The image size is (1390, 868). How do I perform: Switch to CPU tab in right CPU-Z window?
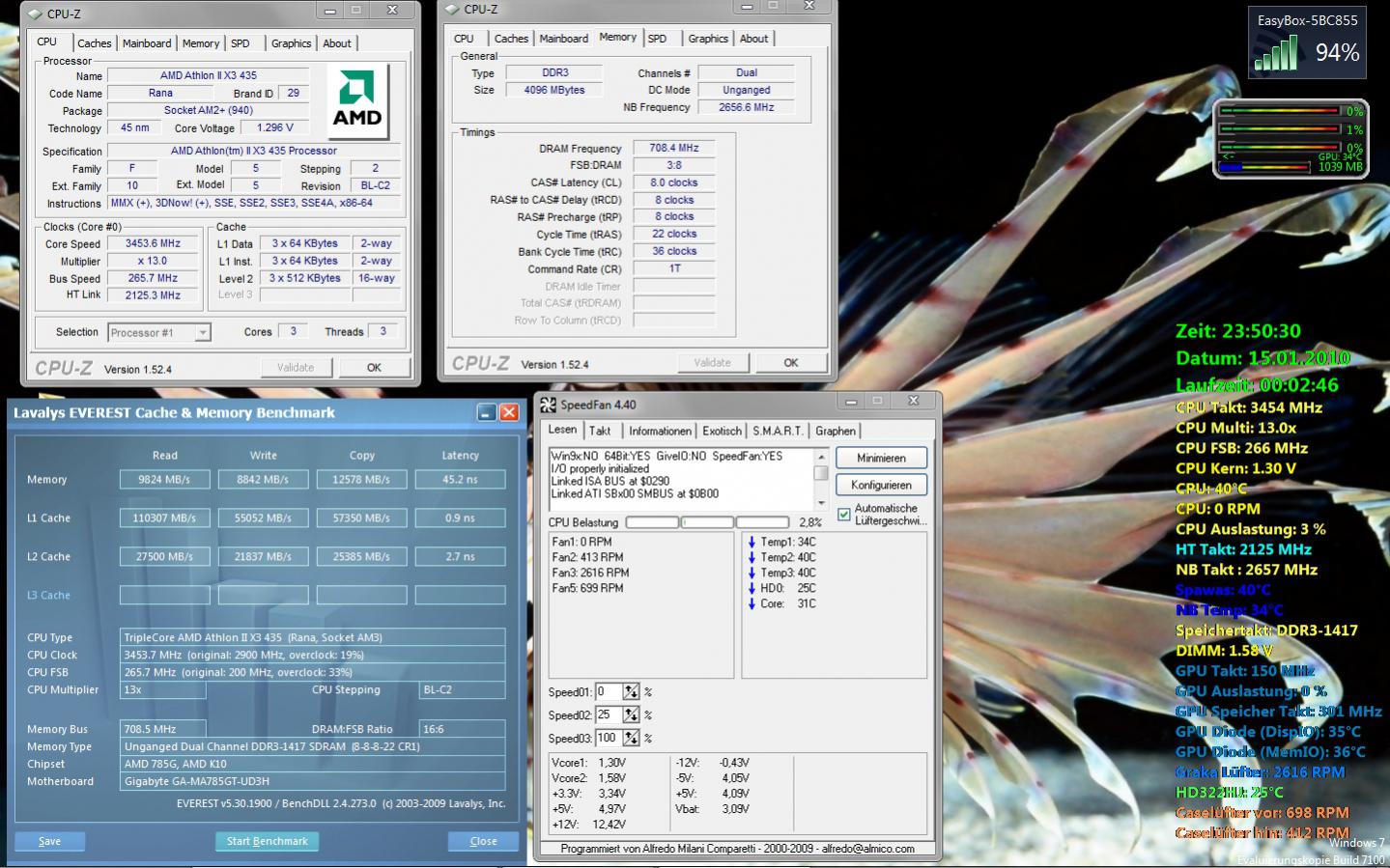[465, 39]
